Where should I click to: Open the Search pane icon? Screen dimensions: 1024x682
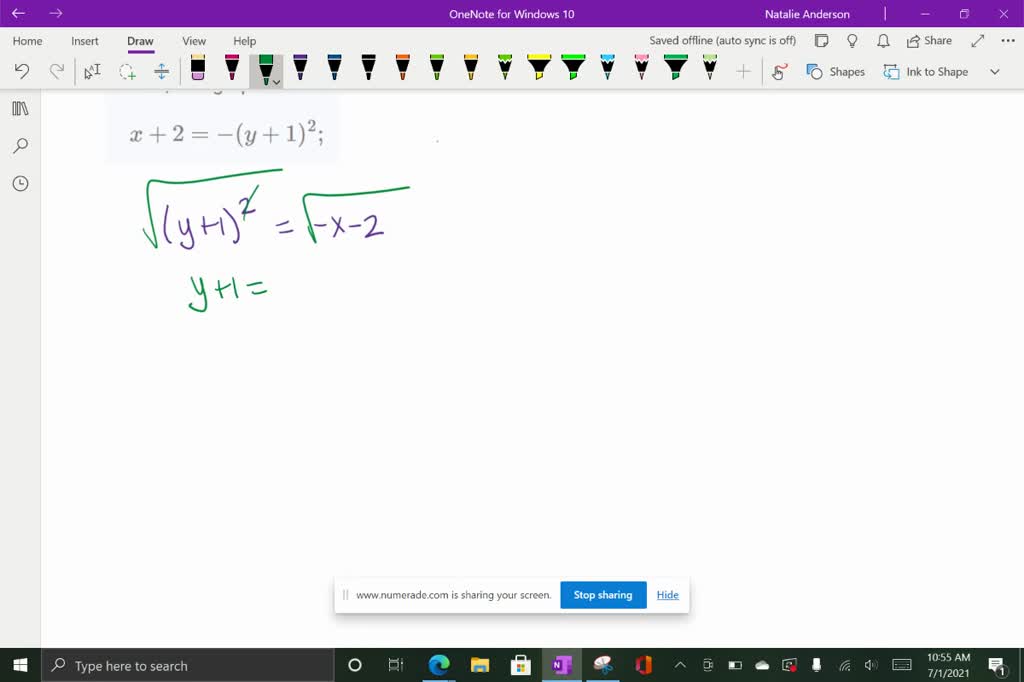click(x=19, y=146)
